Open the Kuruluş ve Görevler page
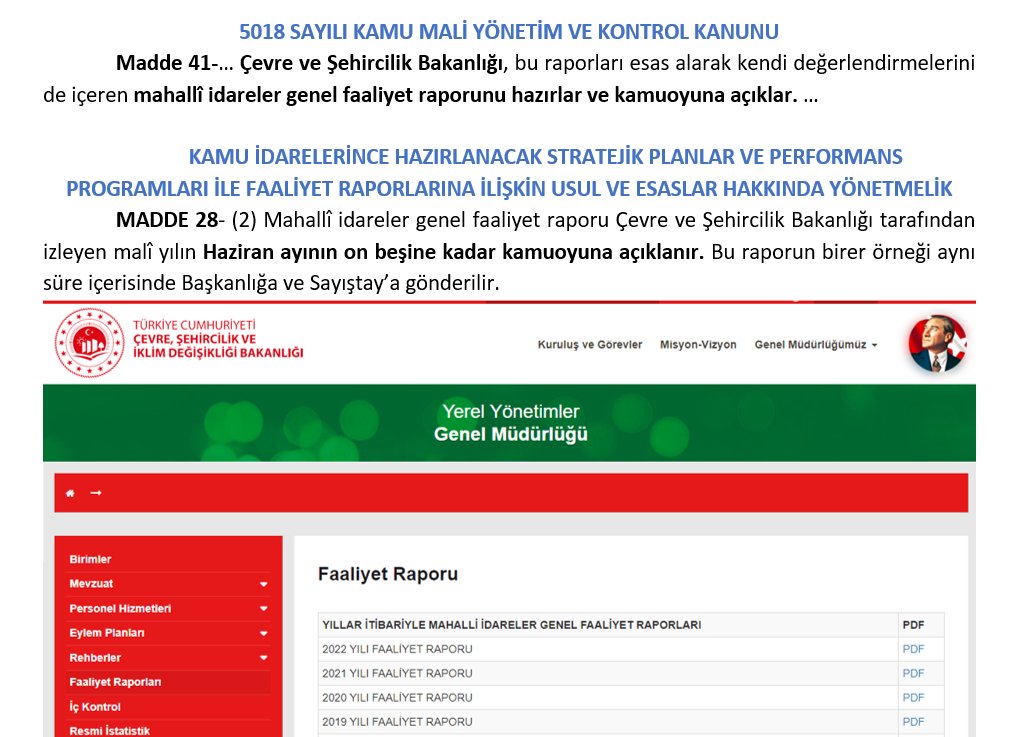Viewport: 1028px width, 737px height. 590,344
